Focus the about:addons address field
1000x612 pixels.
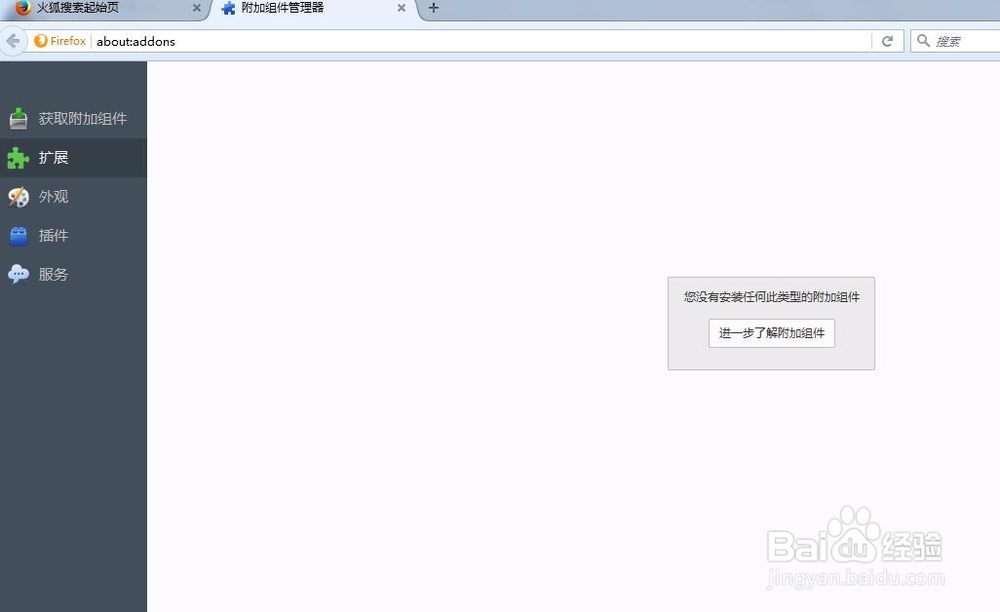click(482, 41)
